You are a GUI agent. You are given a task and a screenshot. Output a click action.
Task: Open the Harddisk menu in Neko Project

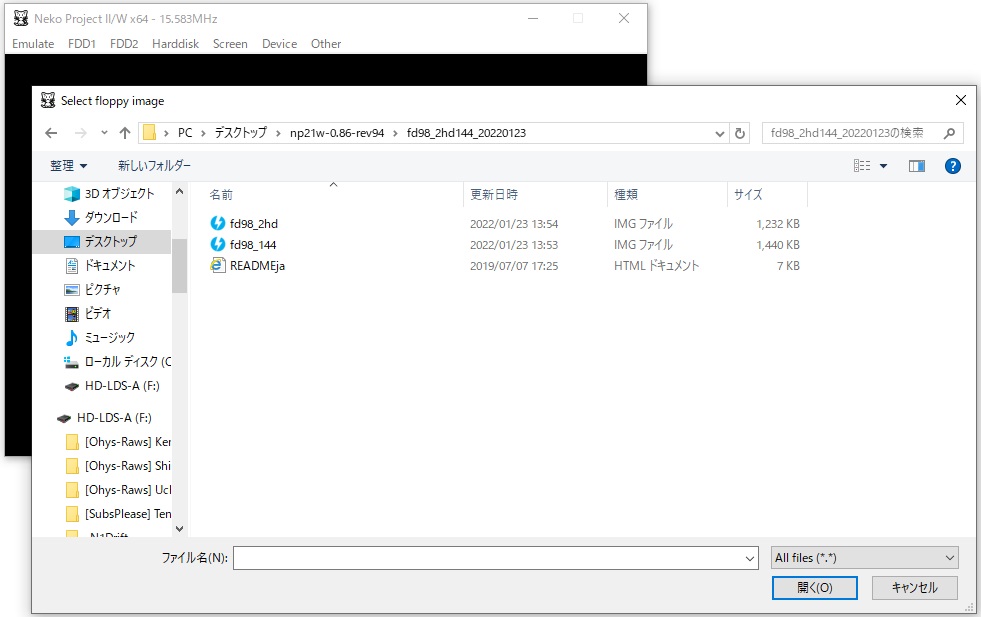pyautogui.click(x=175, y=44)
